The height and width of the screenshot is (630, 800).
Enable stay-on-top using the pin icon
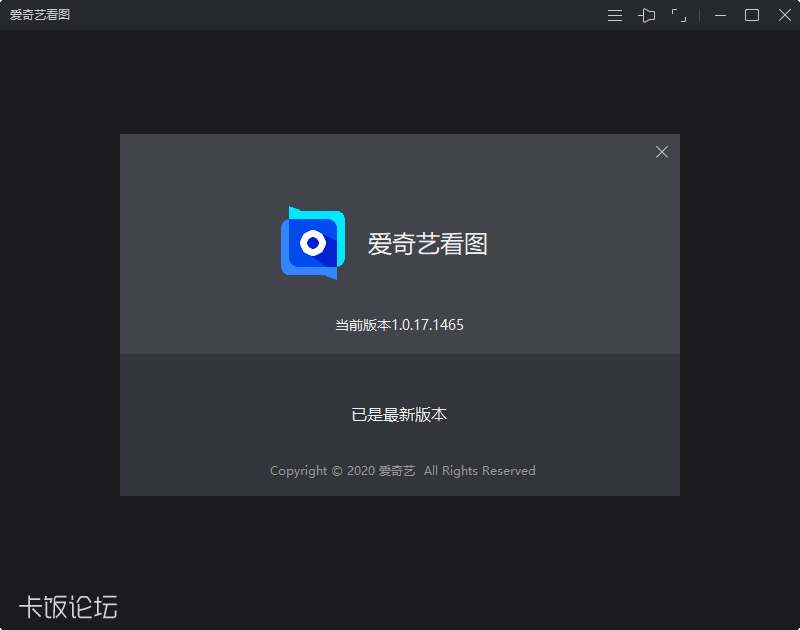point(647,15)
